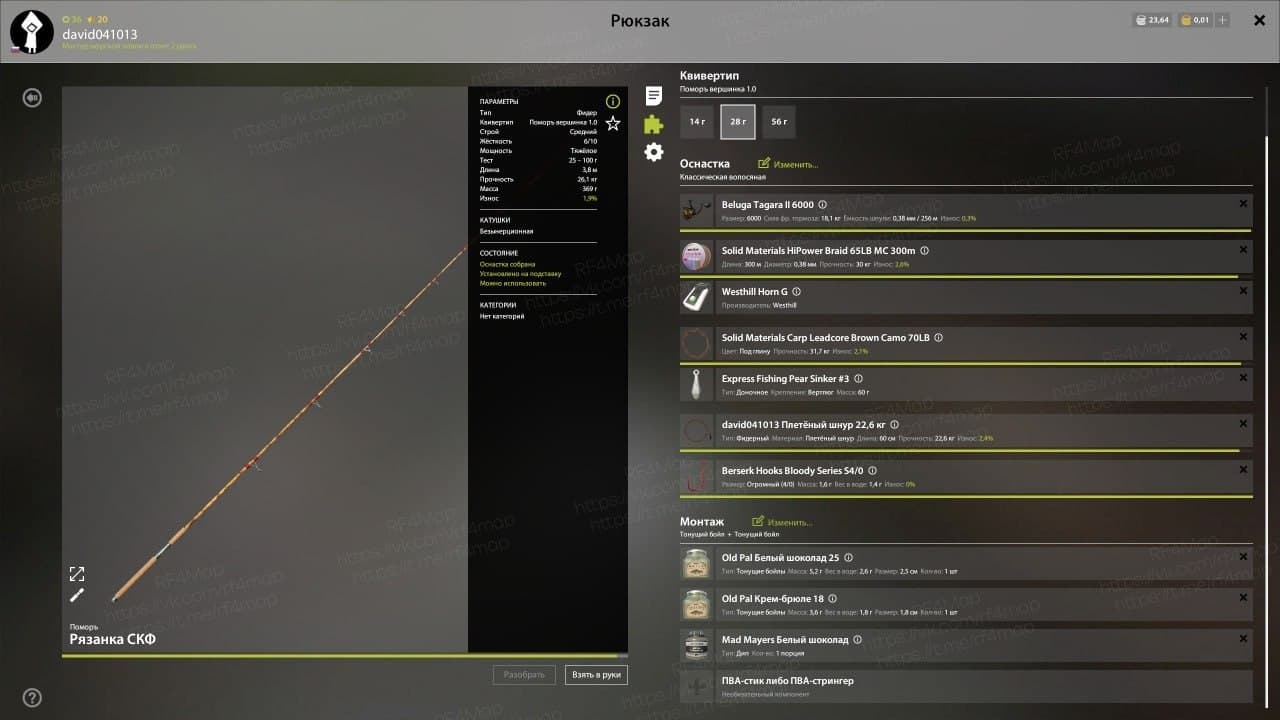Click the Взять в руки button

pos(596,675)
